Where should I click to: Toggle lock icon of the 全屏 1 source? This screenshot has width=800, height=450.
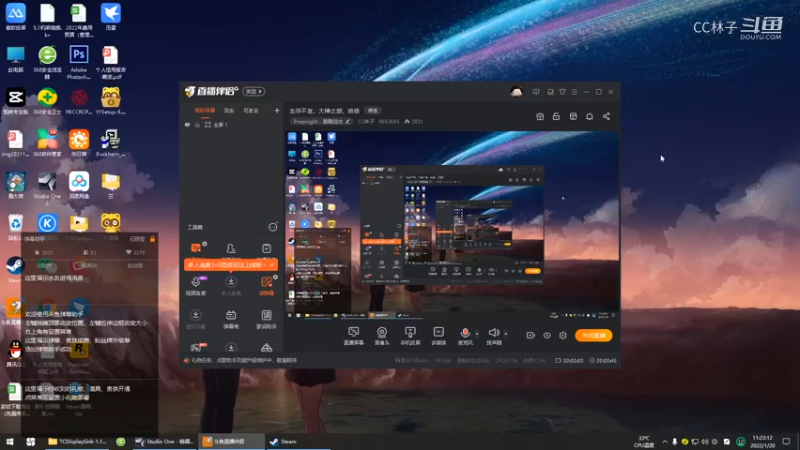(x=197, y=124)
